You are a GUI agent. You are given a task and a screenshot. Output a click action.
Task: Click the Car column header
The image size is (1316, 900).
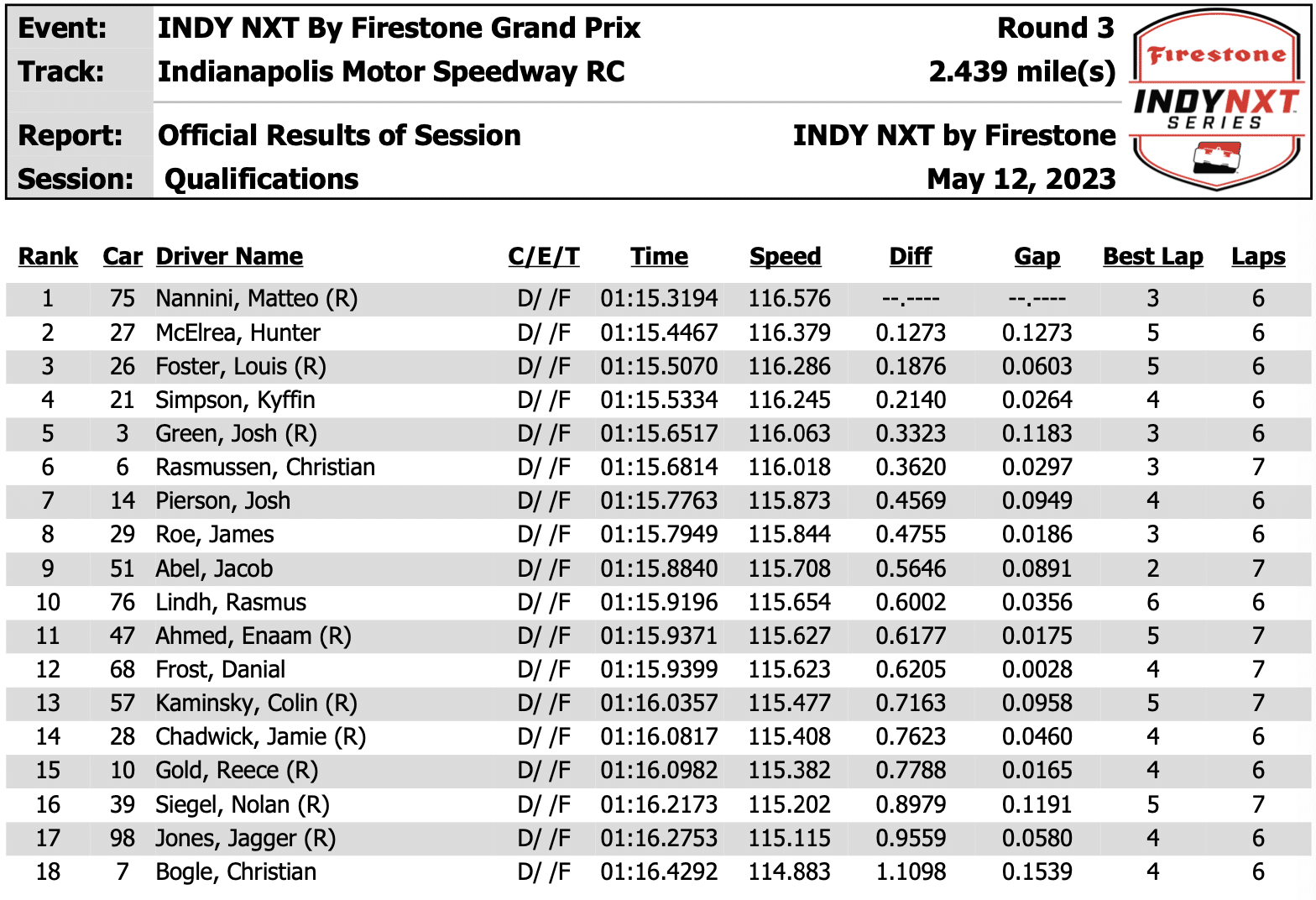pyautogui.click(x=123, y=256)
